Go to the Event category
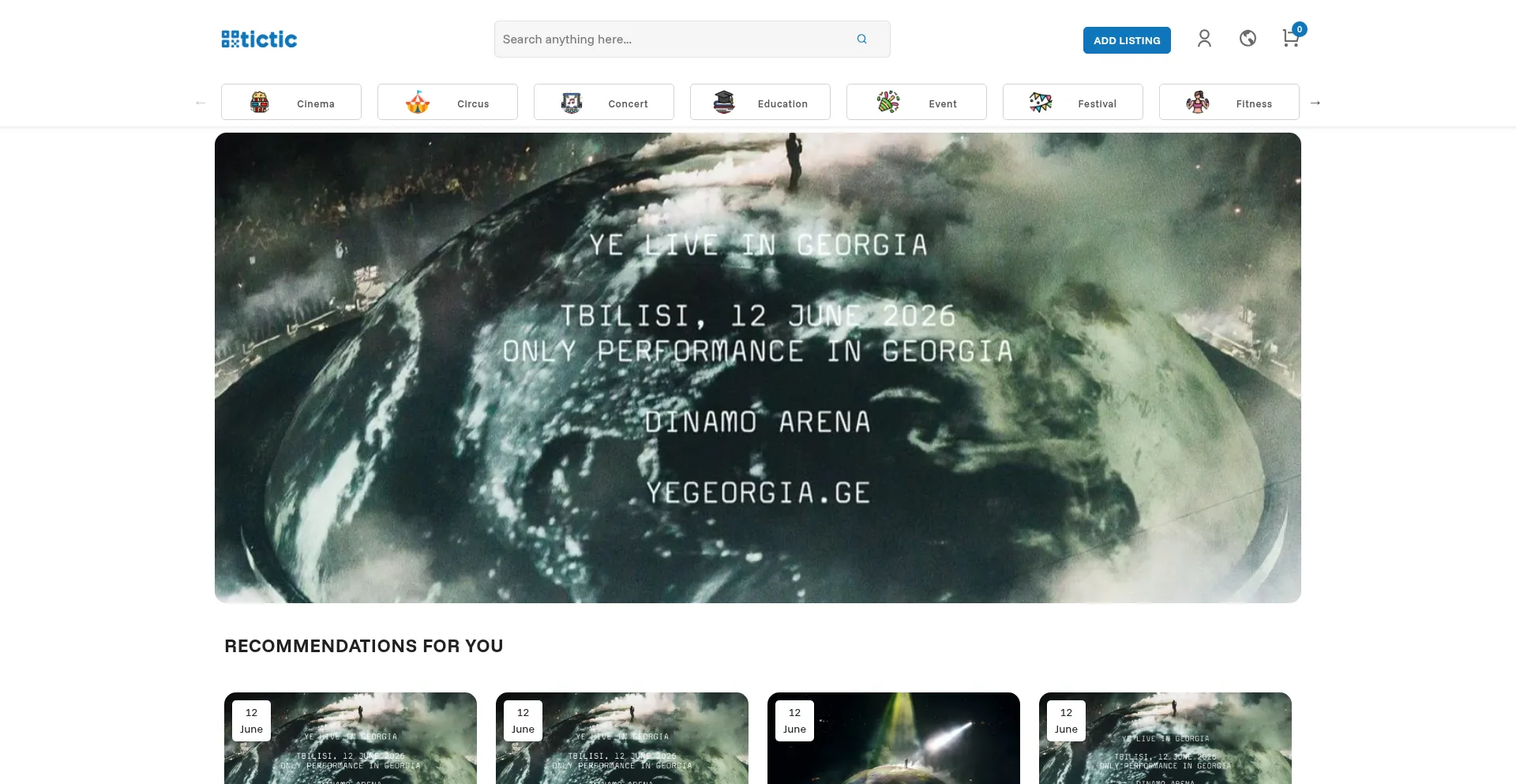Viewport: 1516px width, 784px height. coord(917,102)
